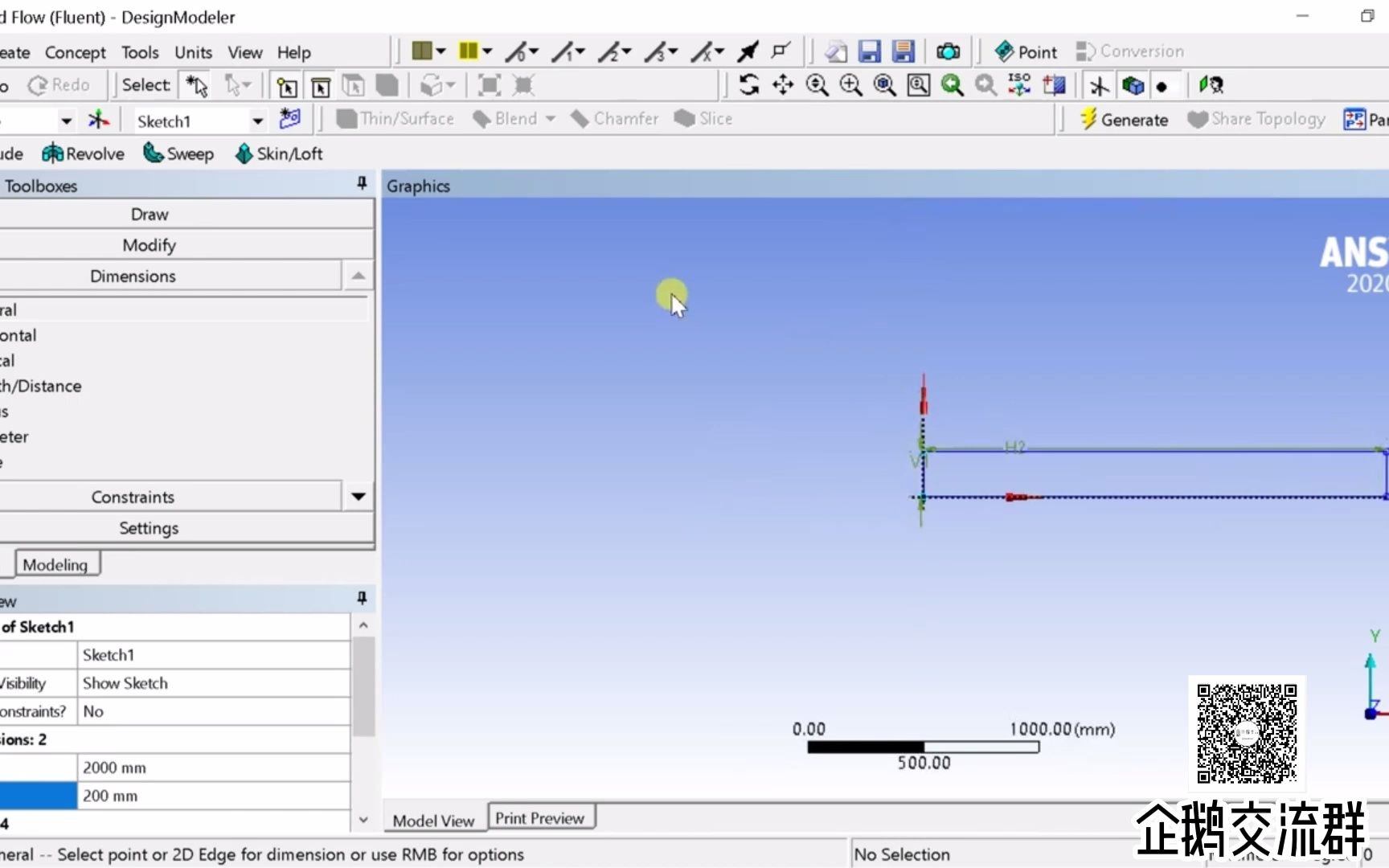Click the 2000 mm dimension field
The height and width of the screenshot is (868, 1389).
[214, 768]
